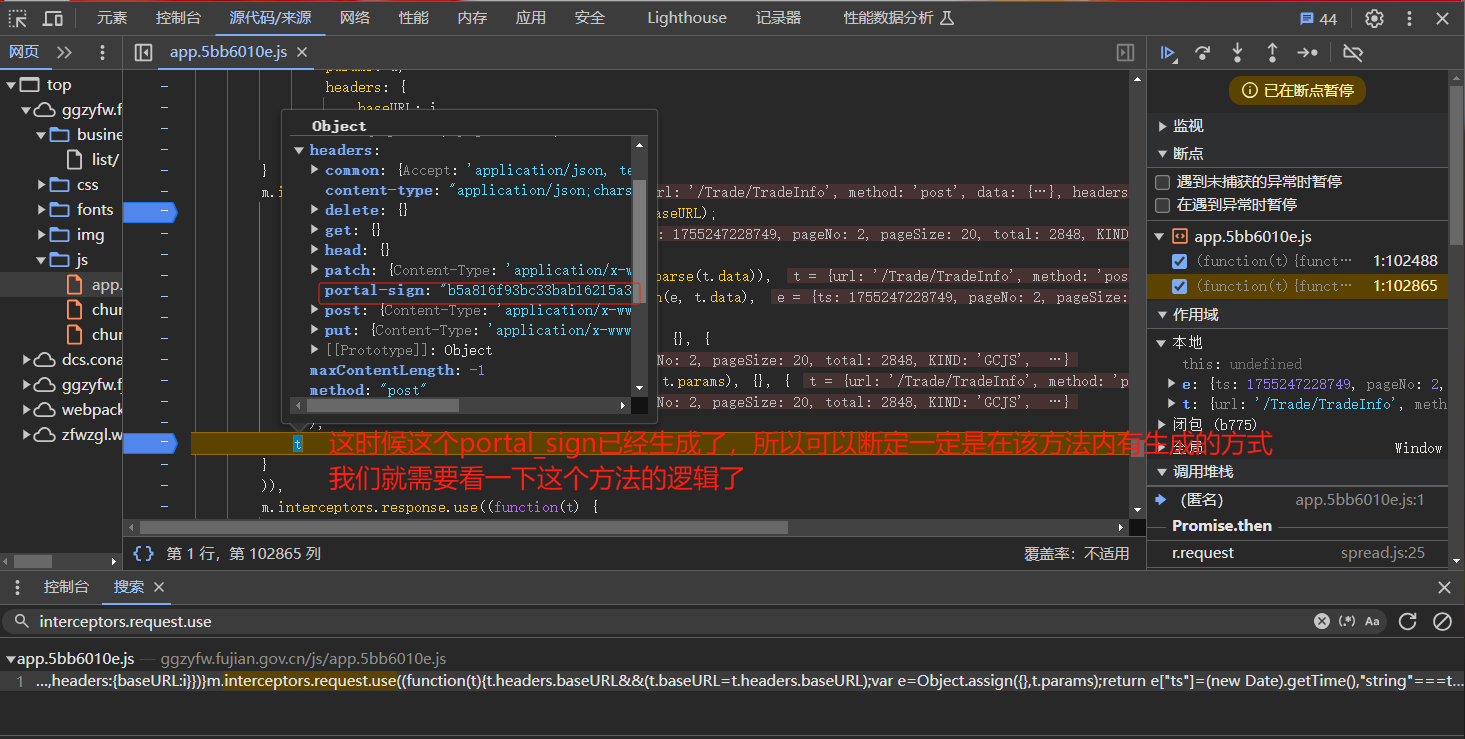Click the Step button
This screenshot has width=1465, height=739.
pos(1307,53)
